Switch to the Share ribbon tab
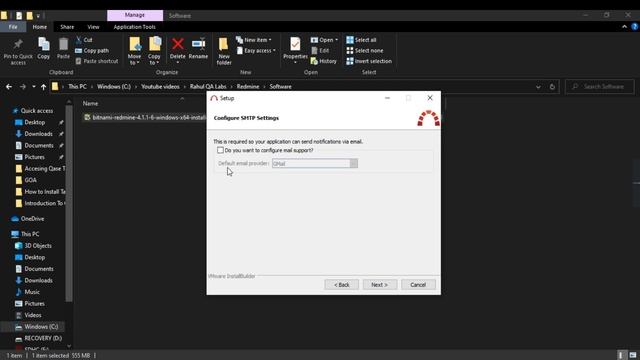The width and height of the screenshot is (640, 360). click(67, 27)
